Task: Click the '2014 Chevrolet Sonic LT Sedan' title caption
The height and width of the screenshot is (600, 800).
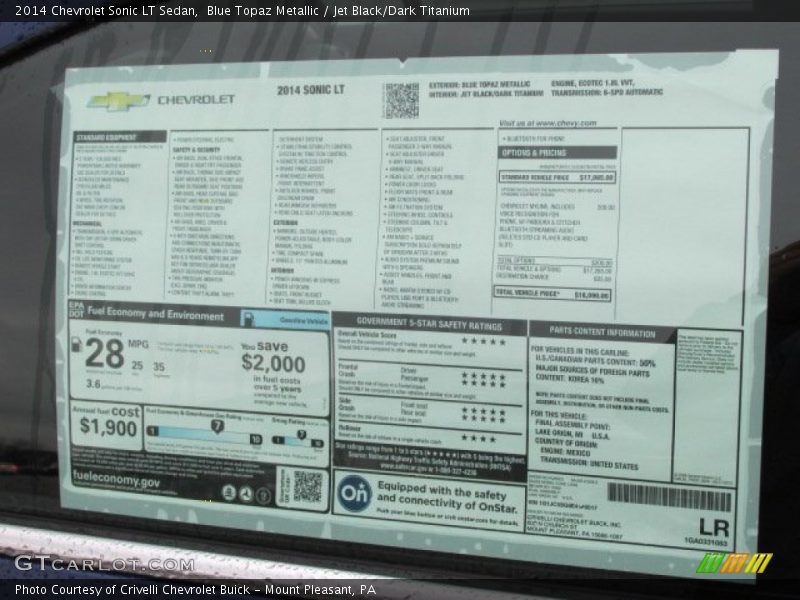Action: [x=106, y=11]
